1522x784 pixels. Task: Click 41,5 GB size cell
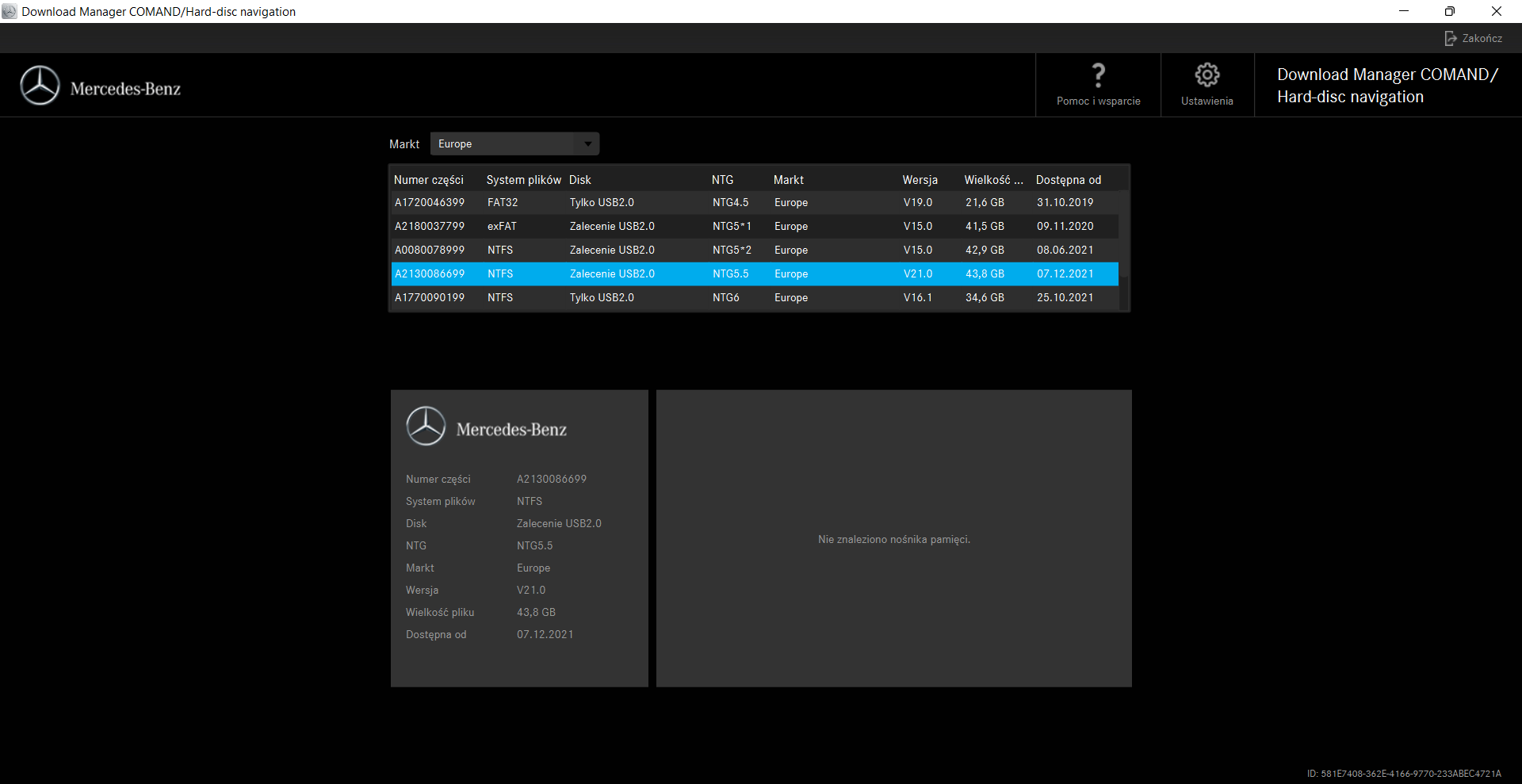985,226
